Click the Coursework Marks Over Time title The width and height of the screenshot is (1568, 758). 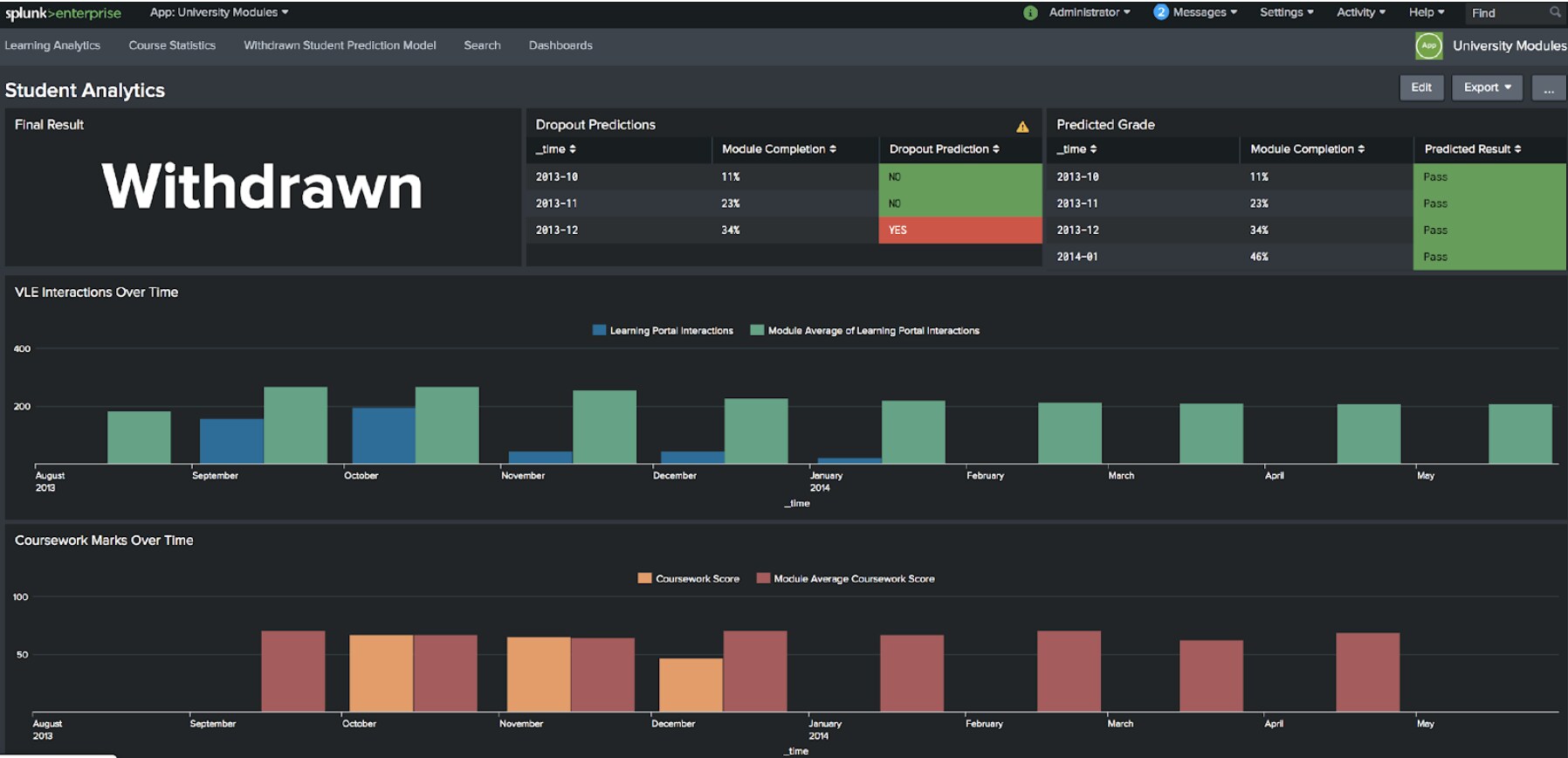click(x=104, y=541)
